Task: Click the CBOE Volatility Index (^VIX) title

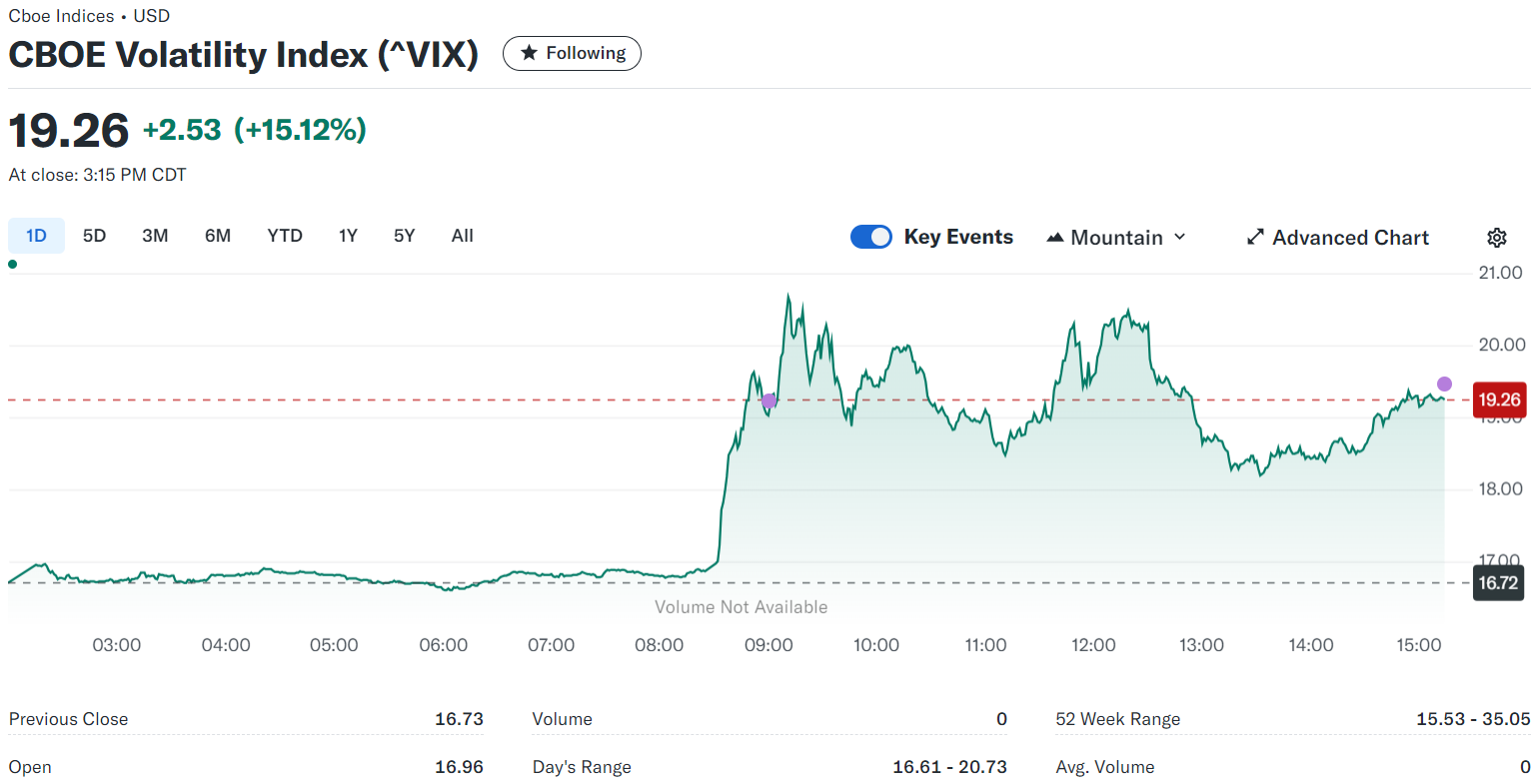Action: coord(243,54)
